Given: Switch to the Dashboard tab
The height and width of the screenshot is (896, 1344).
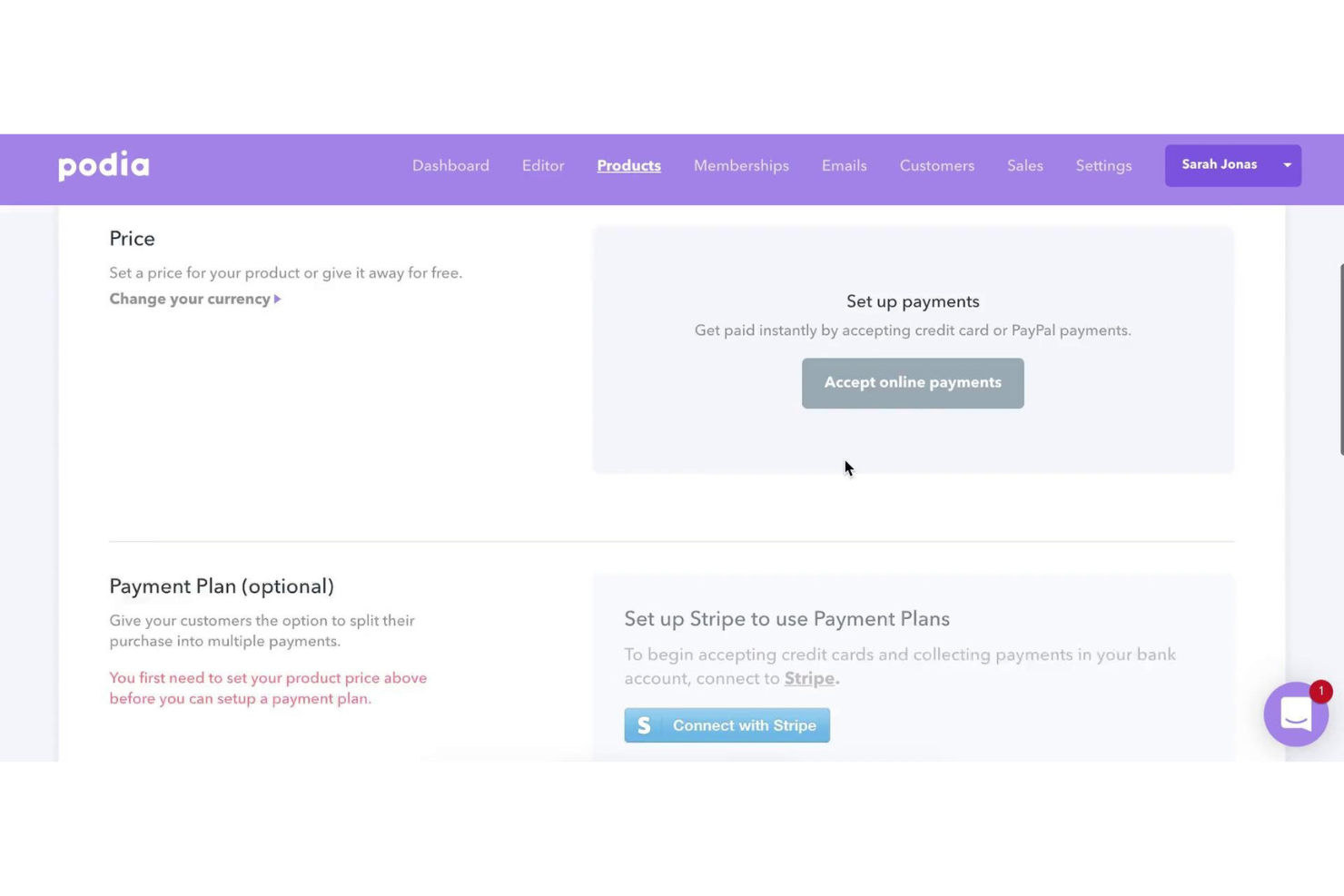Looking at the screenshot, I should pyautogui.click(x=450, y=165).
